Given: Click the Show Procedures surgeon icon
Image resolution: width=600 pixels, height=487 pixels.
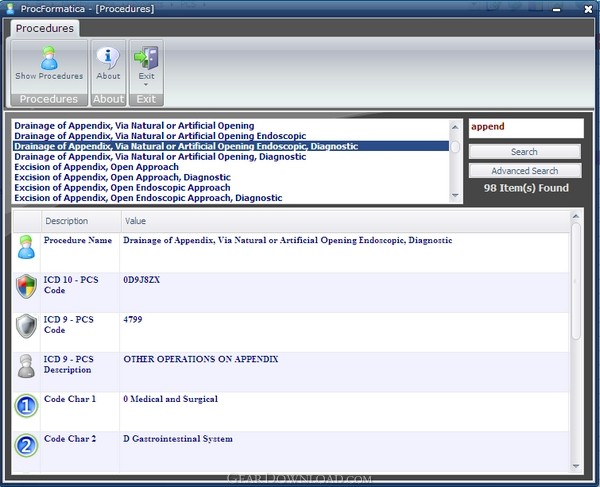Looking at the screenshot, I should (49, 58).
